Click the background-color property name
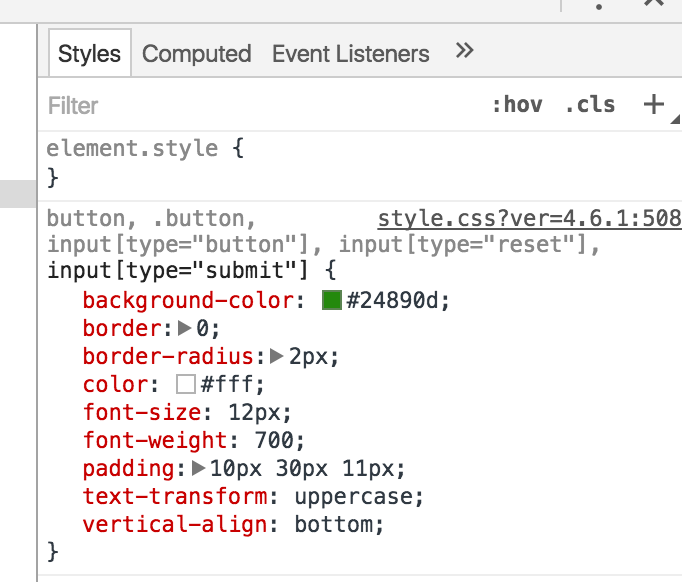Screen dimensions: 682x582 click(188, 301)
